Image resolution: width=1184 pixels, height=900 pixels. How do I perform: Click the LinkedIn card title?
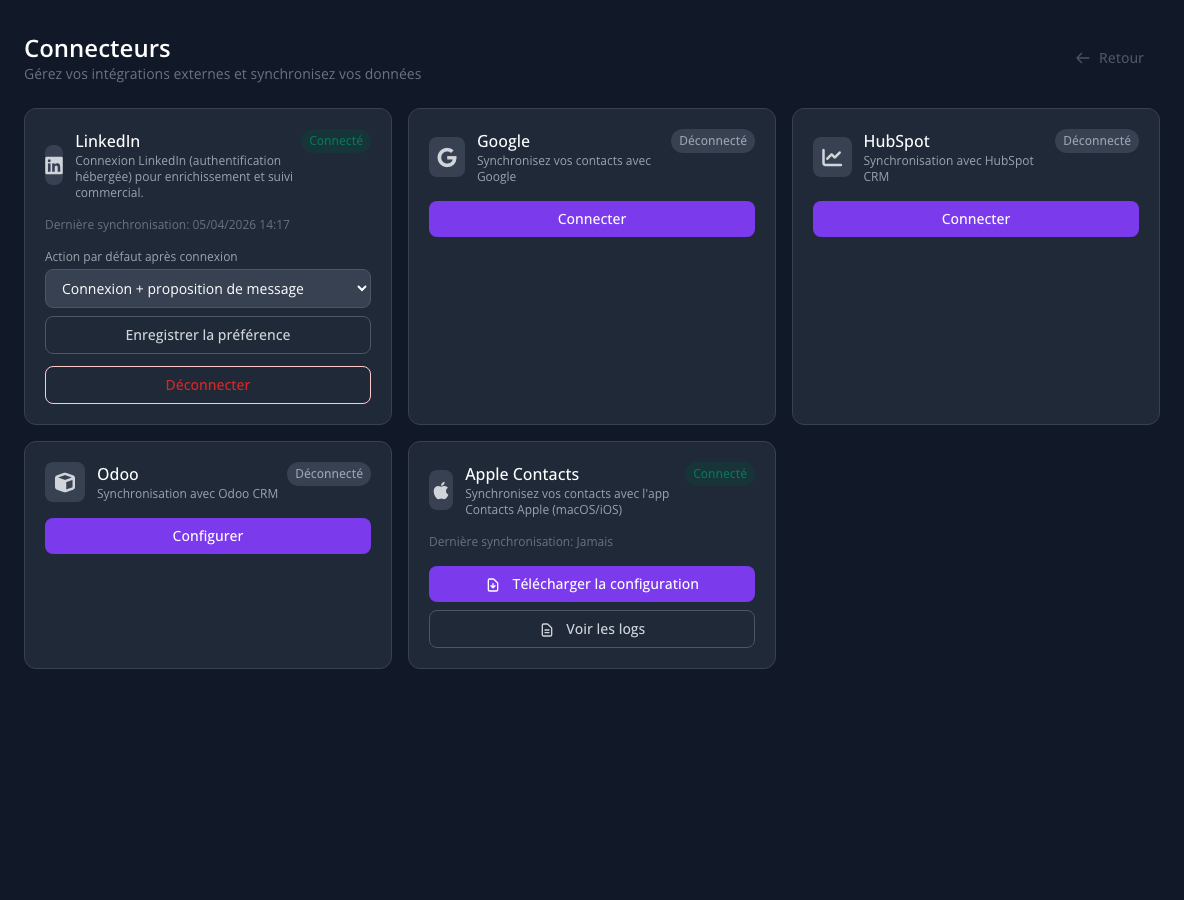(107, 141)
